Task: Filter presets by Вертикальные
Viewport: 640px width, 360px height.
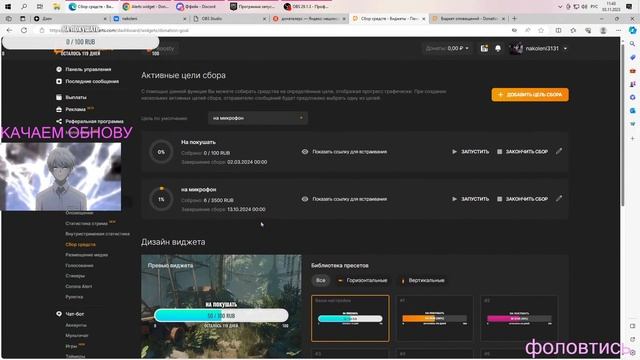Action: point(423,280)
